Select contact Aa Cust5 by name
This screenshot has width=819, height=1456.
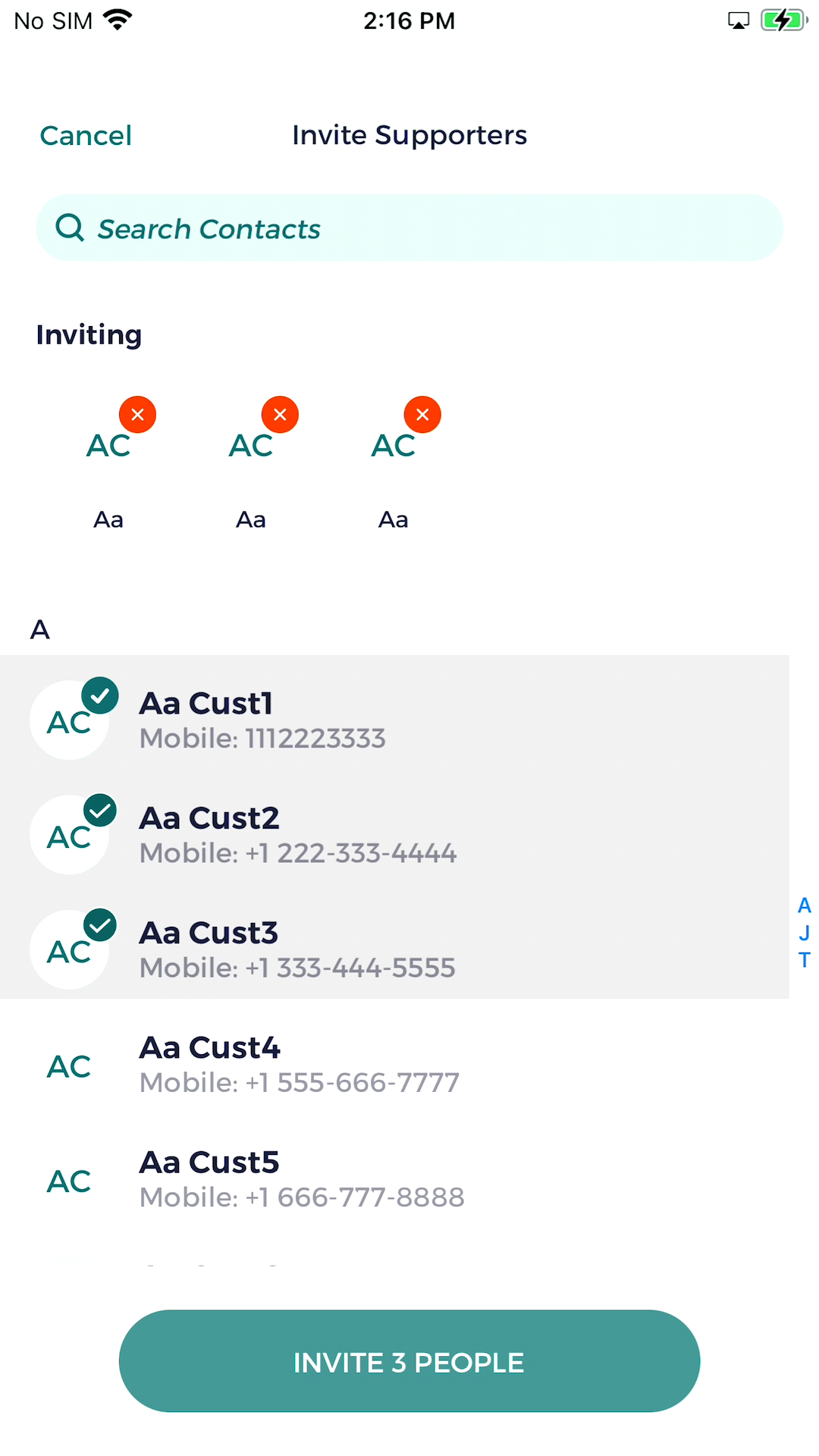pos(209,1163)
